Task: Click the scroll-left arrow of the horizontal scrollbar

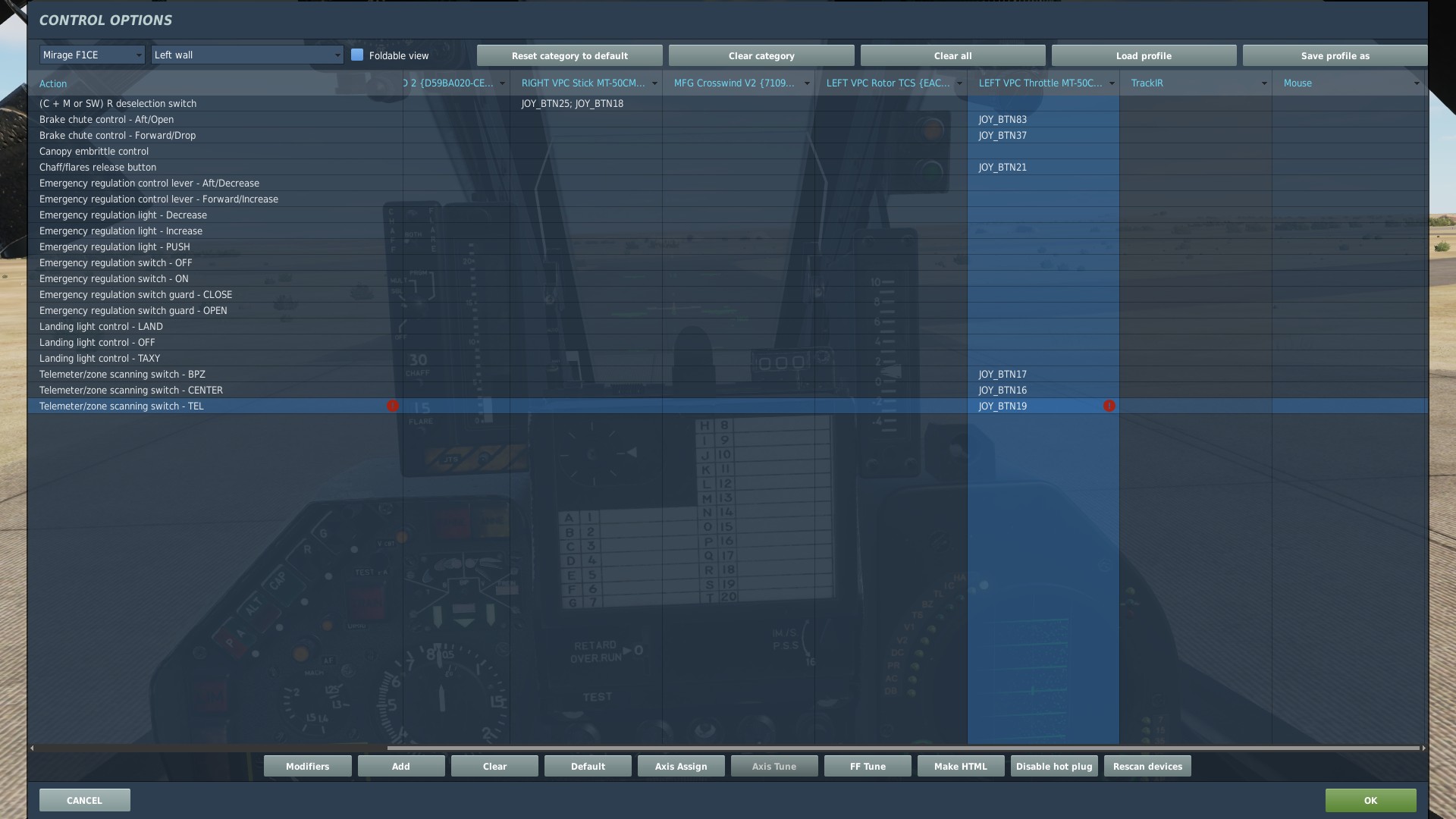Action: click(32, 748)
